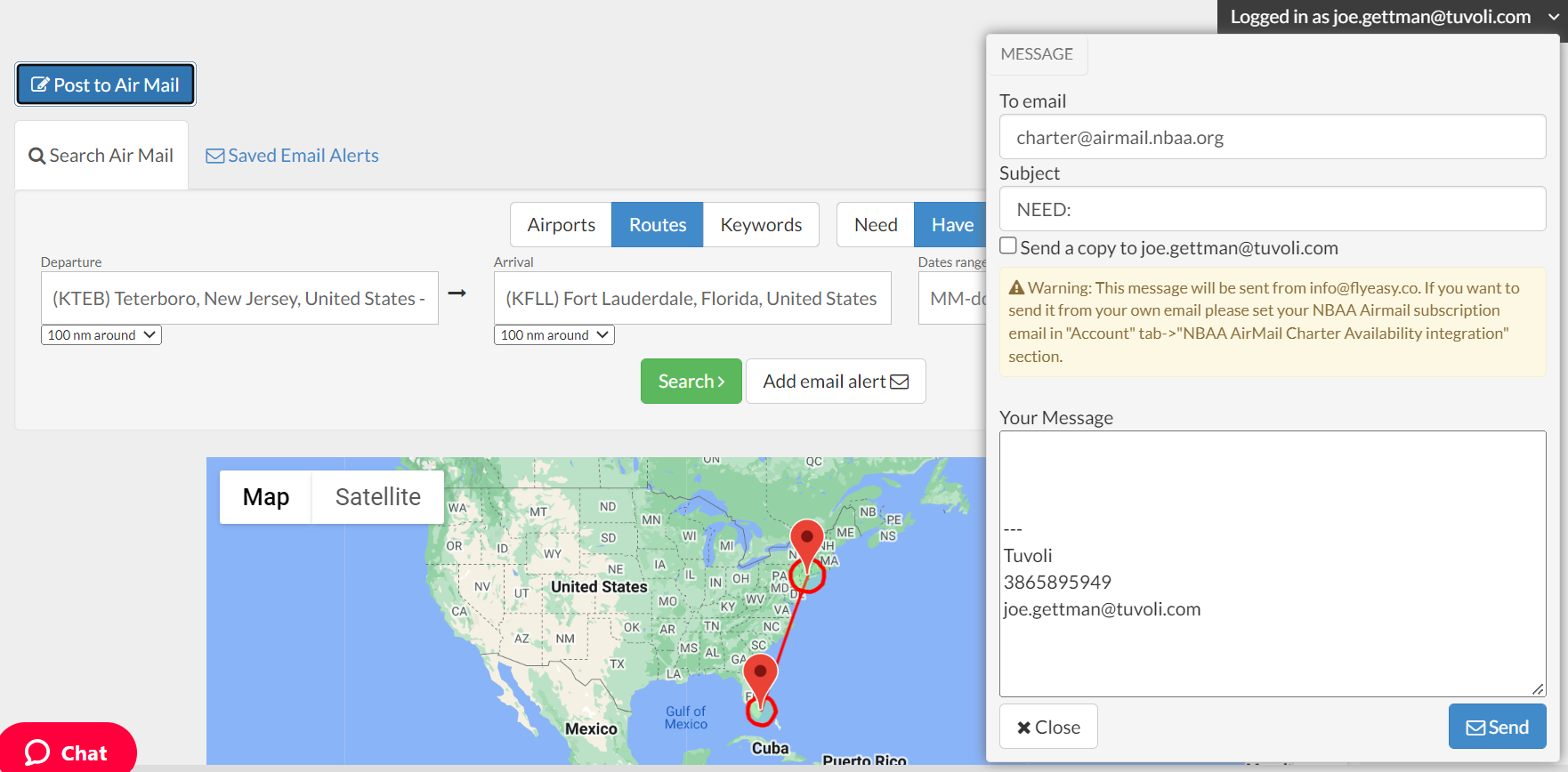Open the Chat bubble widget
The image size is (1568, 772).
(68, 752)
